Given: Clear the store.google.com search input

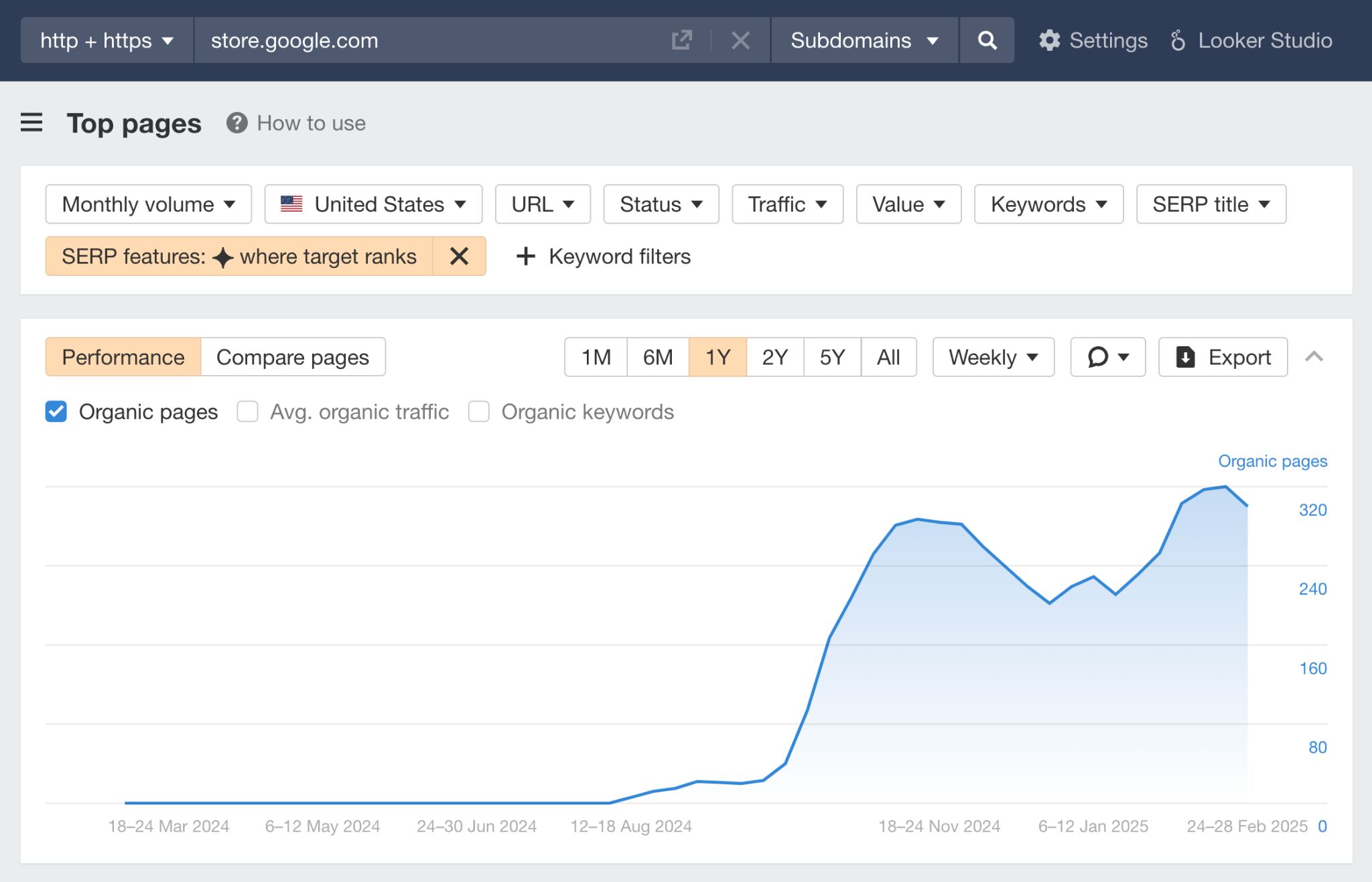Looking at the screenshot, I should [x=740, y=40].
